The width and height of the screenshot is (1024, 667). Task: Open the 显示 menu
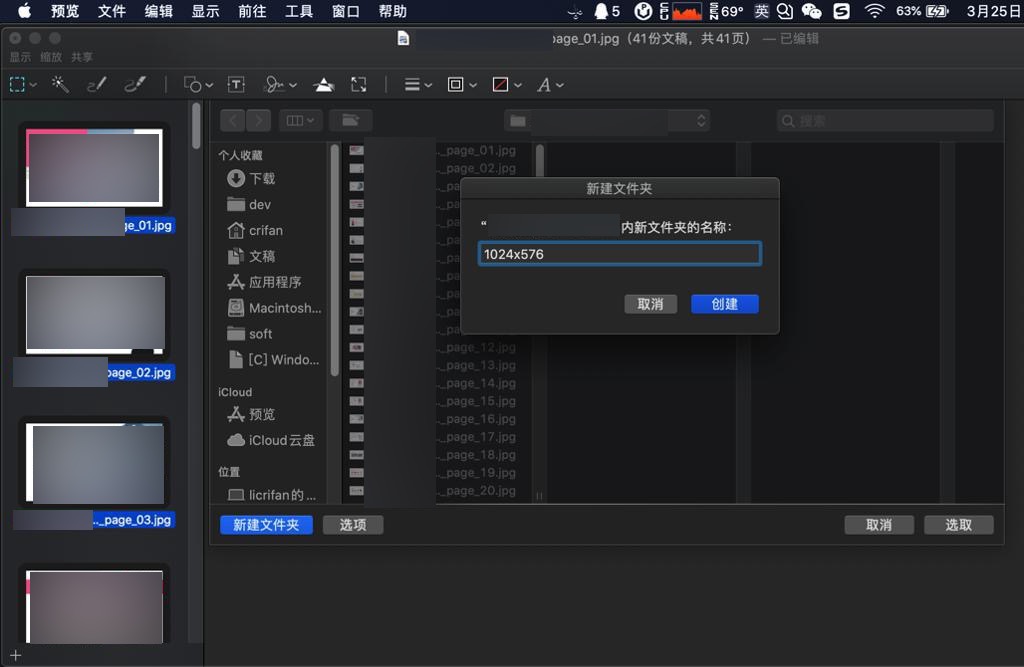(205, 11)
